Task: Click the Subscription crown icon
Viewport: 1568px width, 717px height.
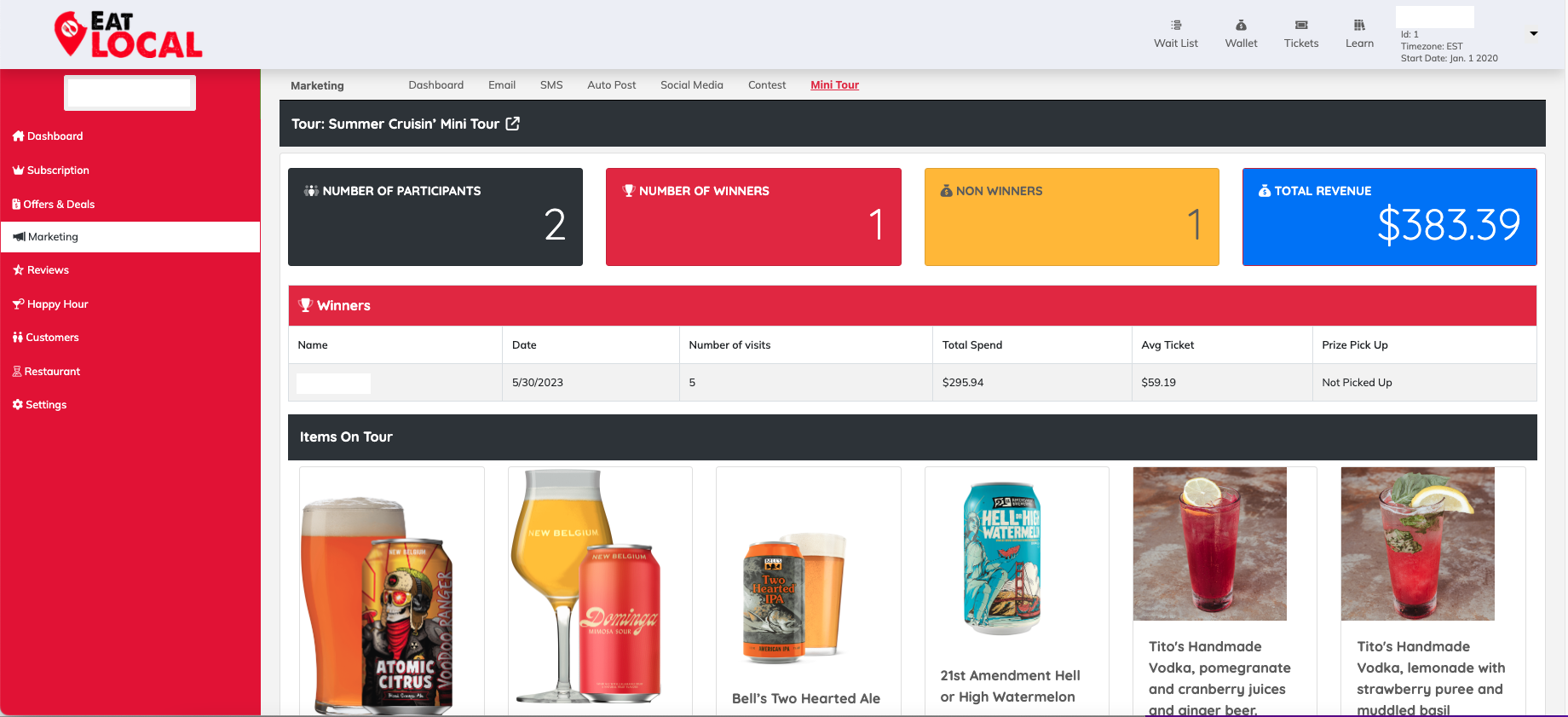Action: [19, 171]
